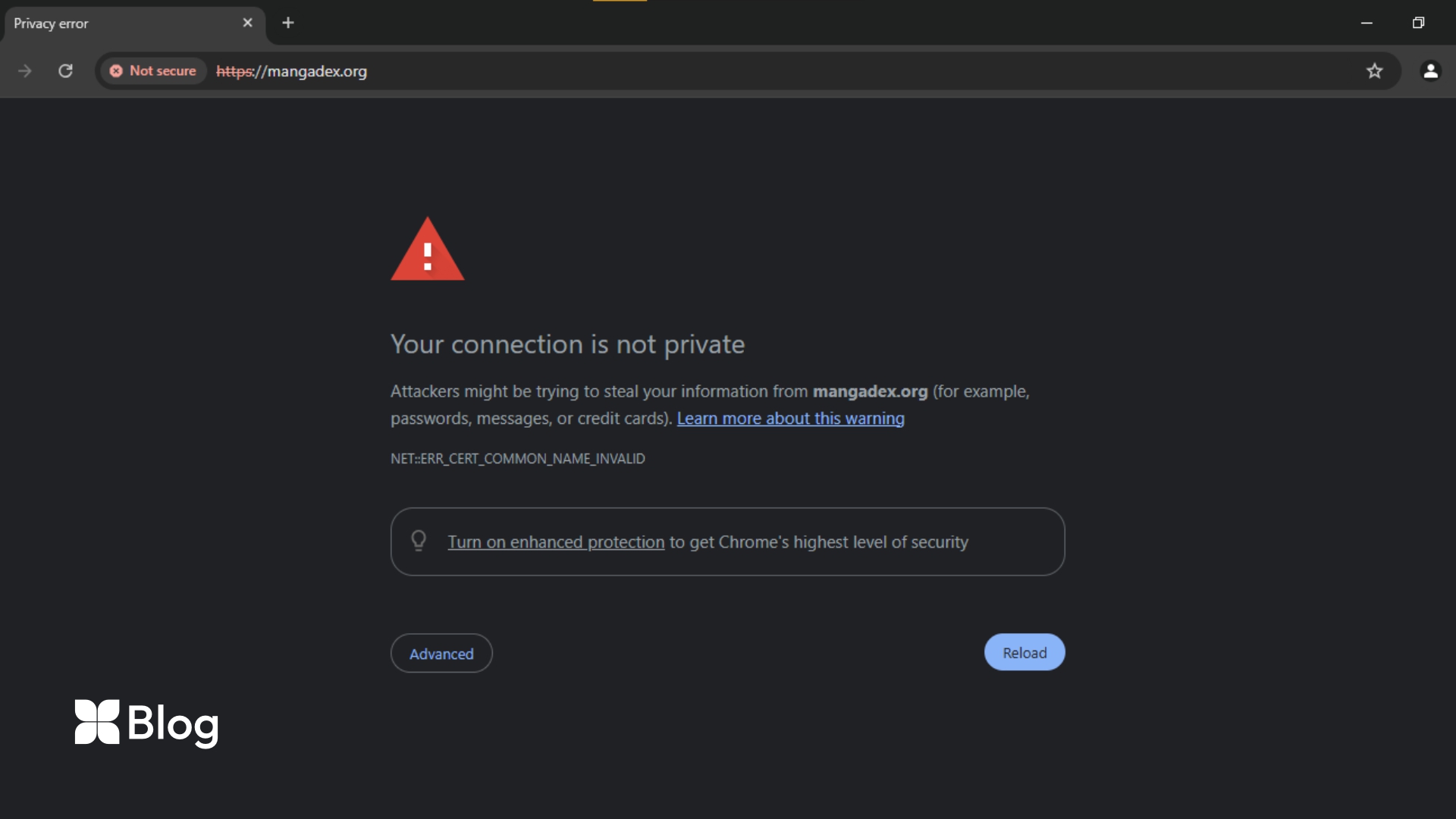This screenshot has width=1456, height=819.
Task: Restore down the Chrome window
Action: click(x=1418, y=23)
